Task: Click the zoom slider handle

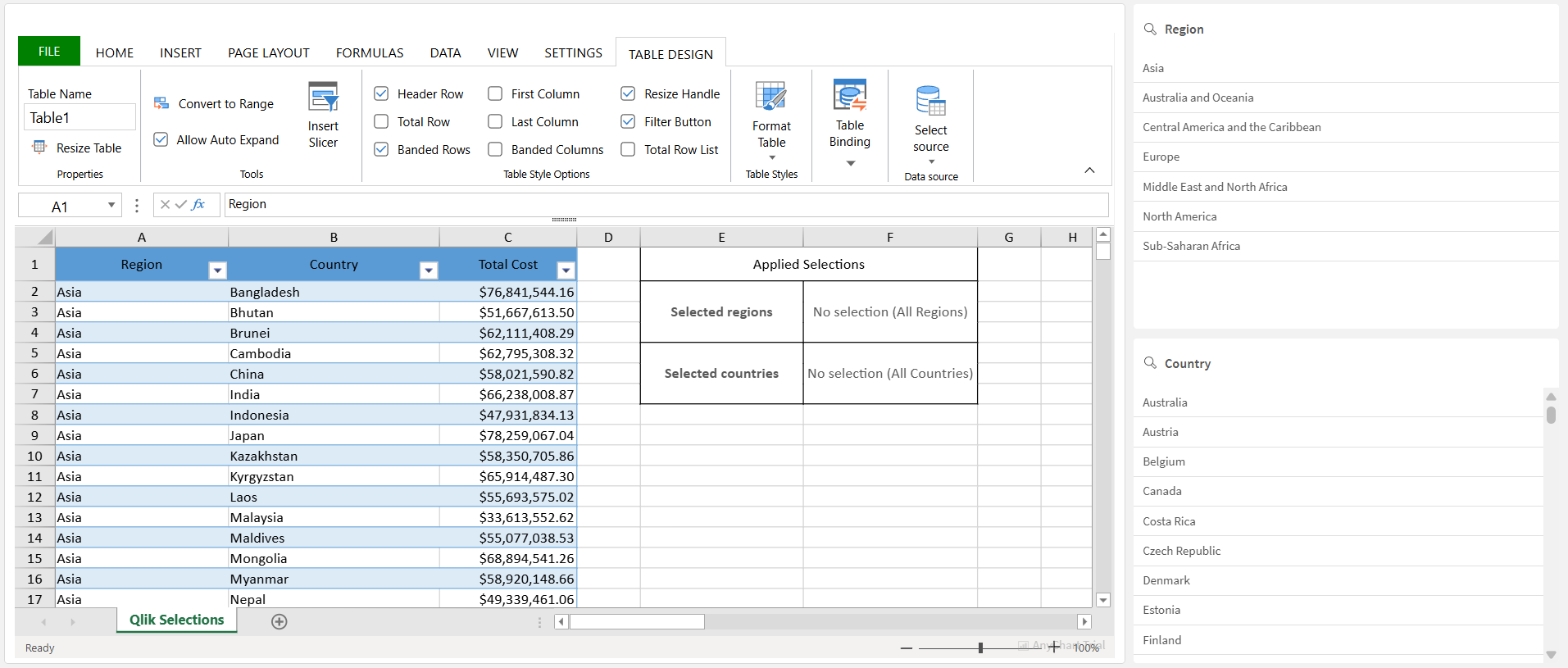Action: tap(980, 648)
